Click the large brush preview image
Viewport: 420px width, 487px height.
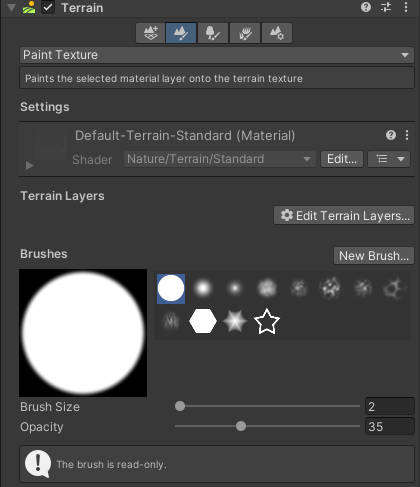click(83, 333)
